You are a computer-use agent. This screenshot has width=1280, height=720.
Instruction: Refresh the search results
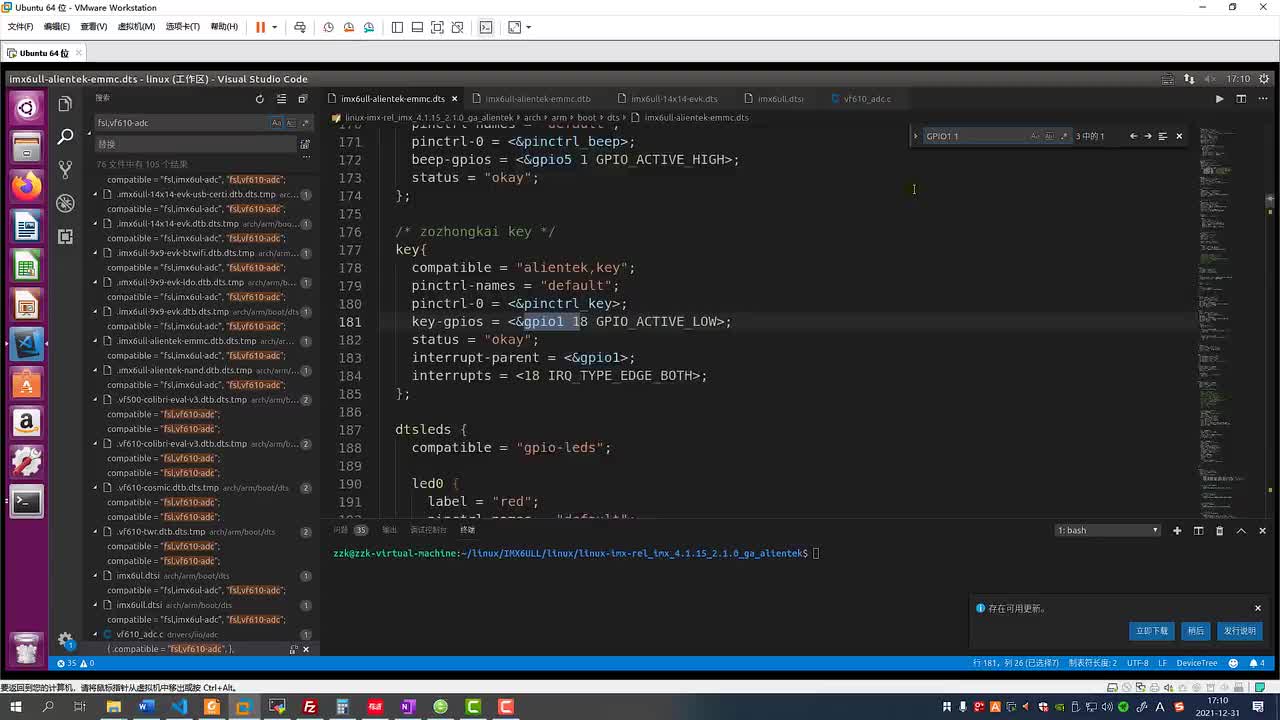click(x=260, y=99)
